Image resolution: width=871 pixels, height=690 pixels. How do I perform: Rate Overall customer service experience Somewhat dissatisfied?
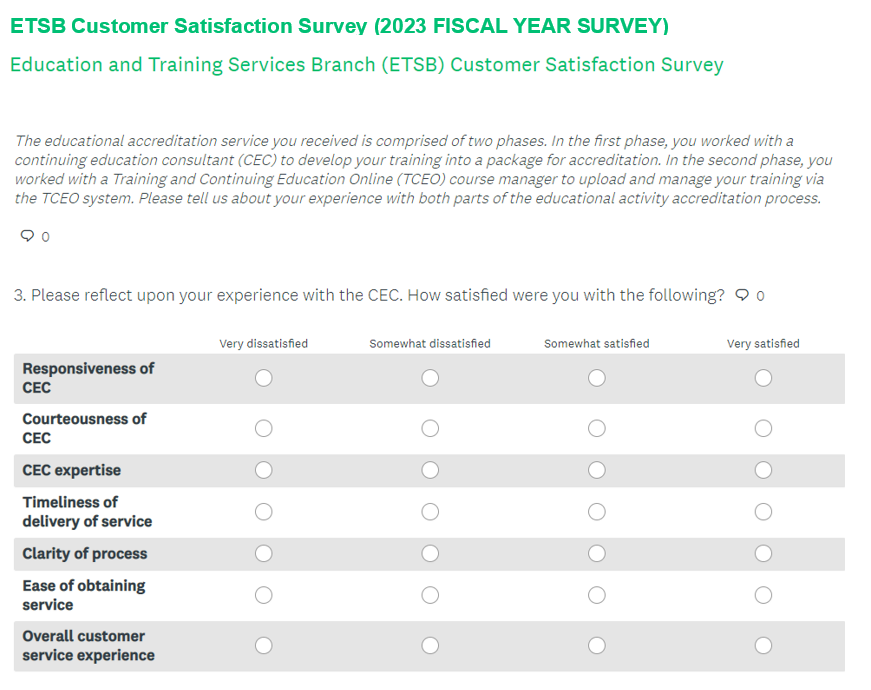pos(430,646)
